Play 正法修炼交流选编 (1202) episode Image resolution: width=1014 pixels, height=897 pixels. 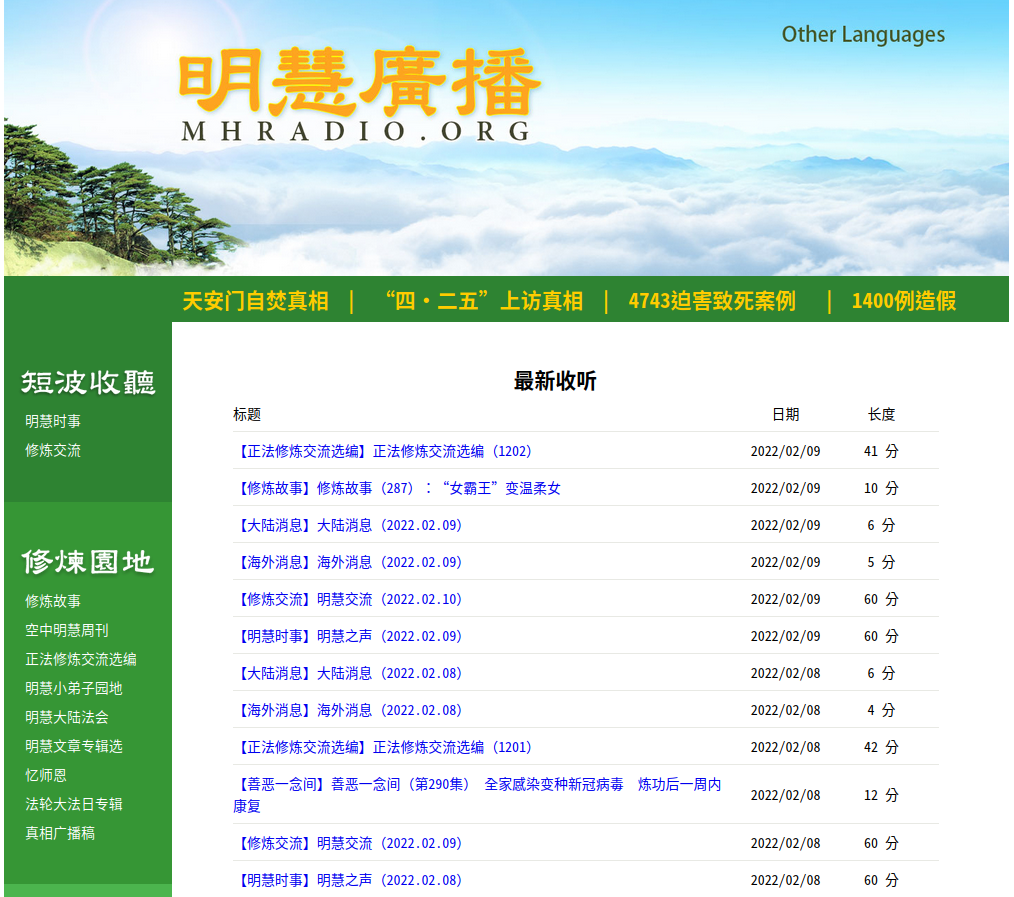[385, 451]
